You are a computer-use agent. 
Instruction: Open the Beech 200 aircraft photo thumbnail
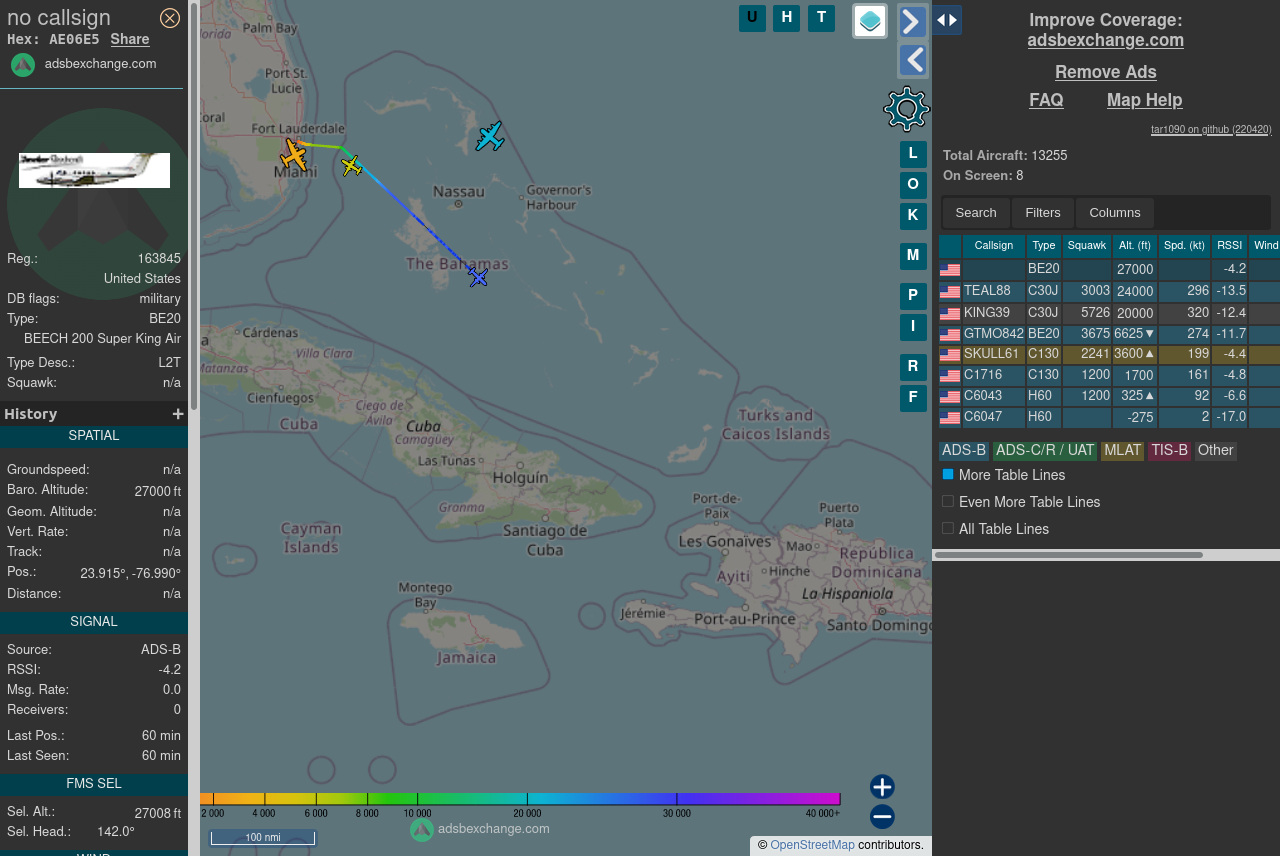click(95, 170)
